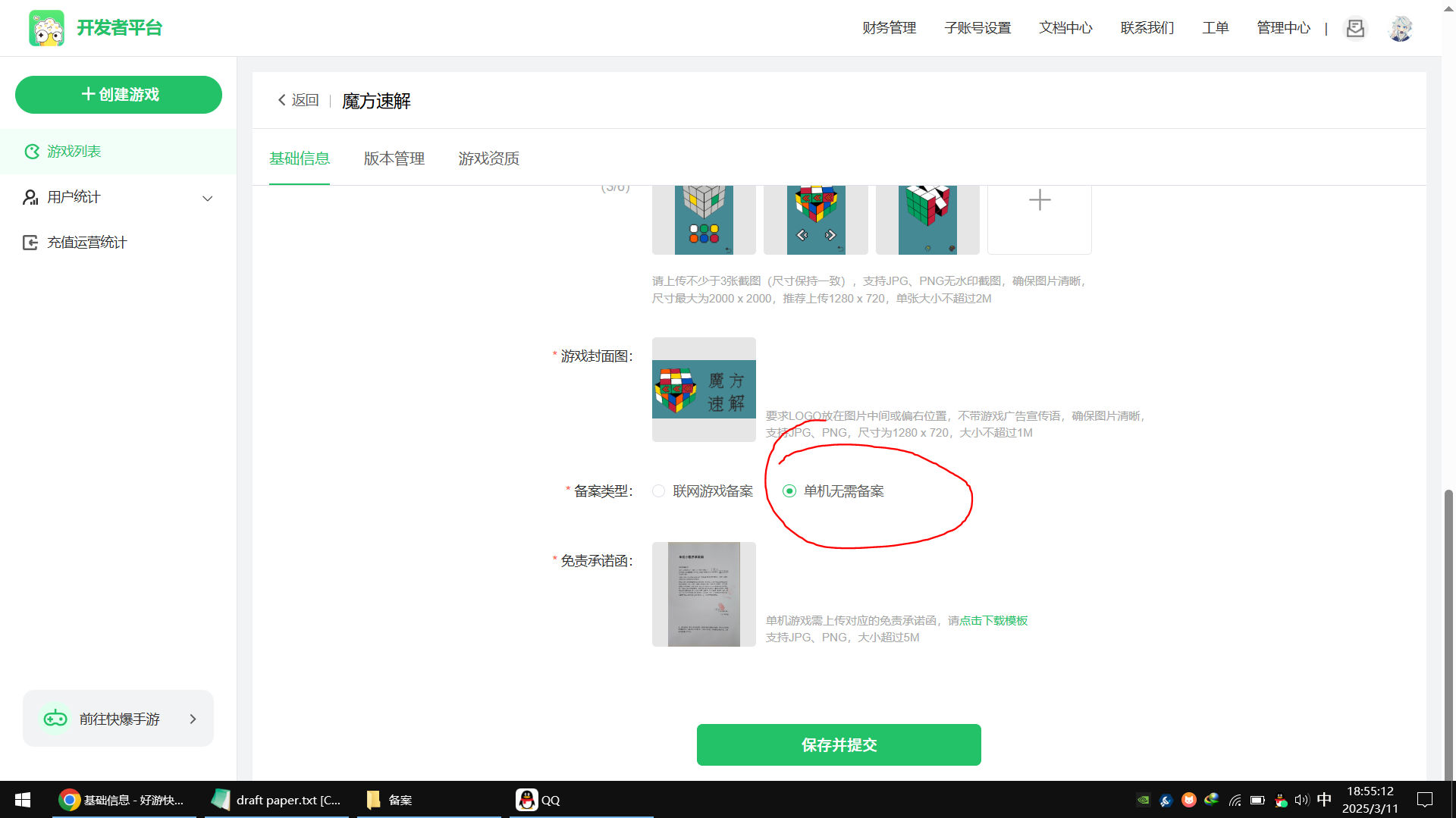Click the 游戏封面图 cover image thumbnail
The height and width of the screenshot is (818, 1456).
(704, 390)
